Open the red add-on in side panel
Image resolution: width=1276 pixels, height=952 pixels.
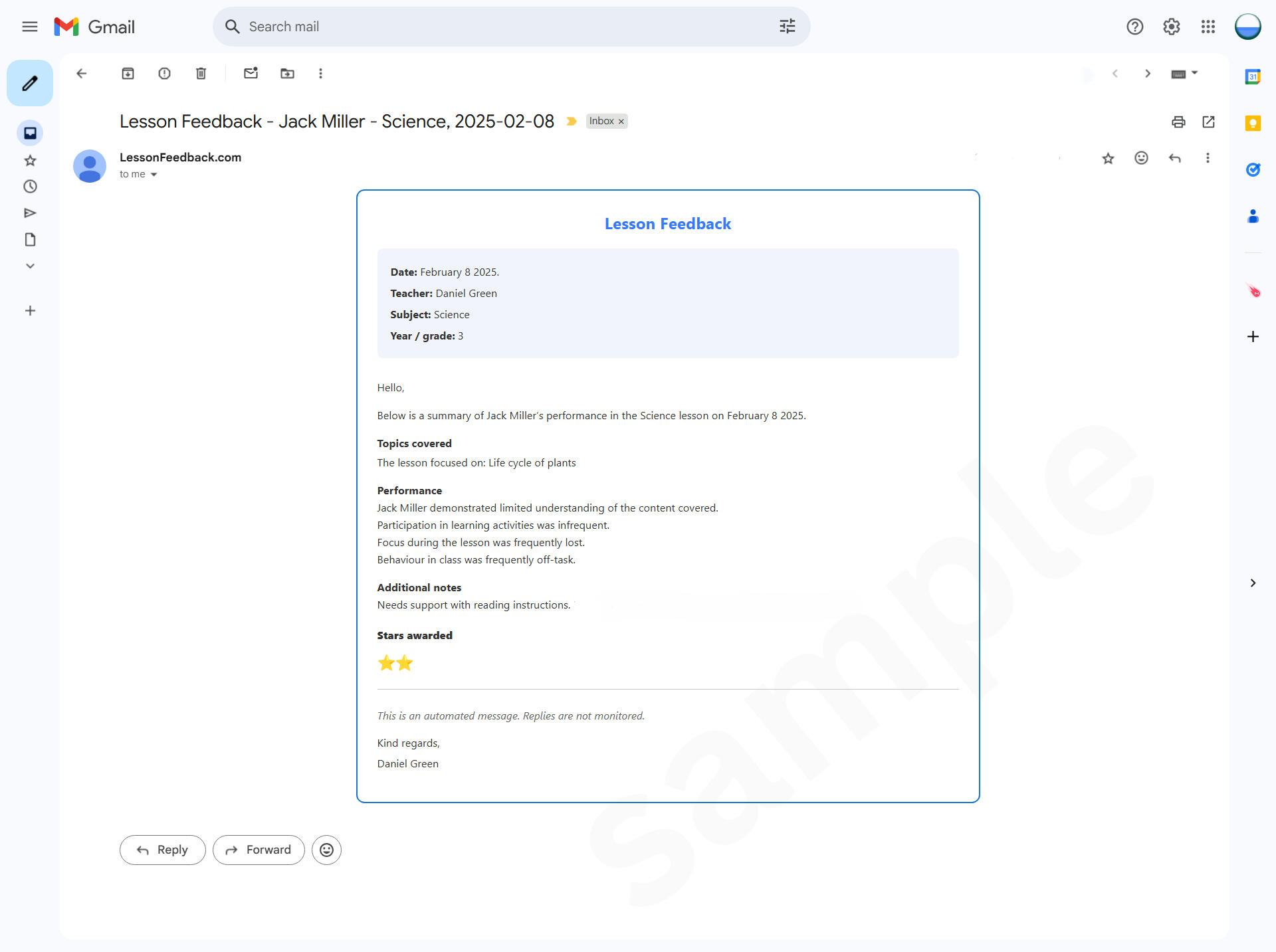[x=1253, y=291]
